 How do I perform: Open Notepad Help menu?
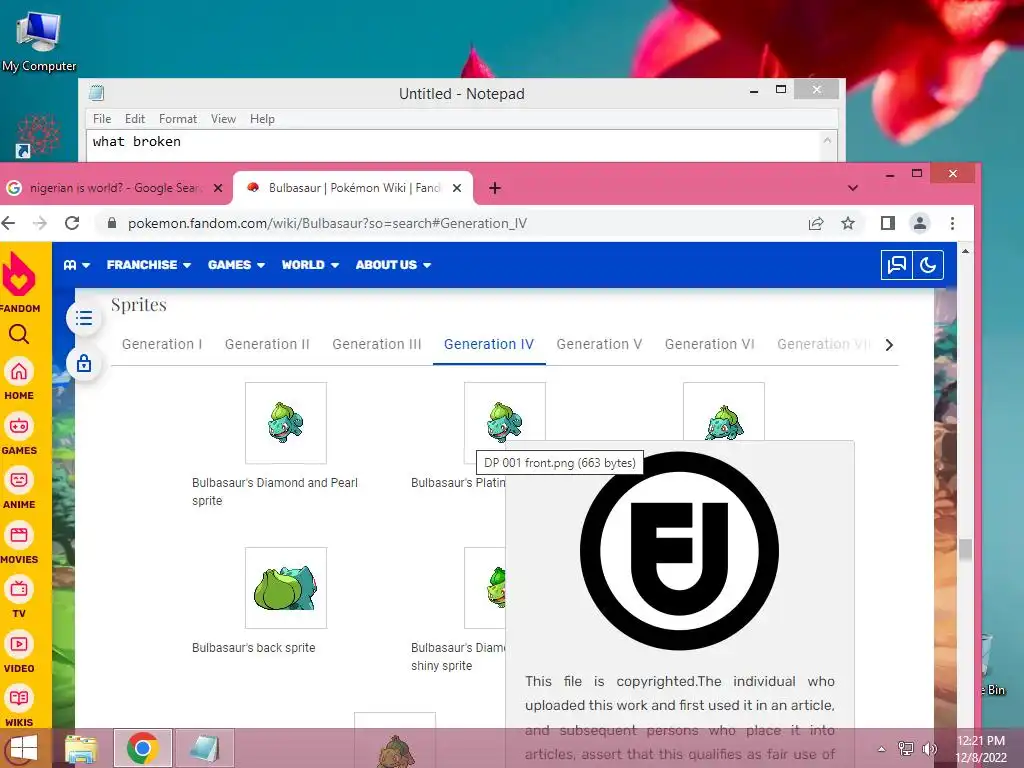point(262,119)
